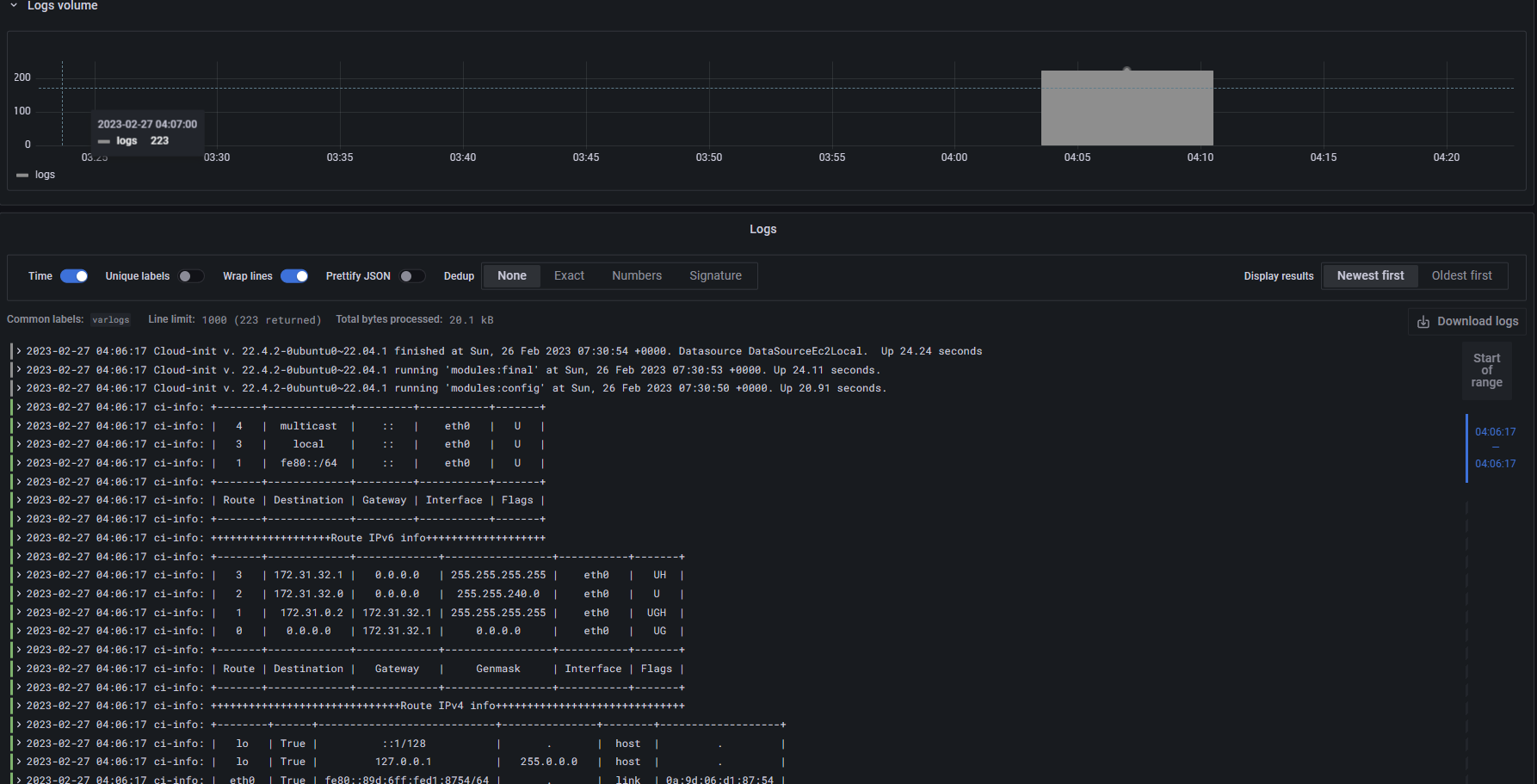The image size is (1537, 784).
Task: Expand the ci-info fe80::/64 log row
Action: pos(19,463)
